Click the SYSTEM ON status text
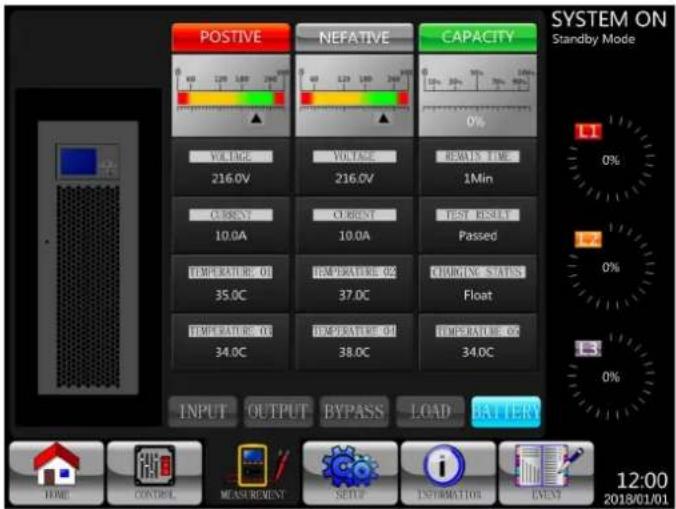The height and width of the screenshot is (509, 676). click(609, 19)
